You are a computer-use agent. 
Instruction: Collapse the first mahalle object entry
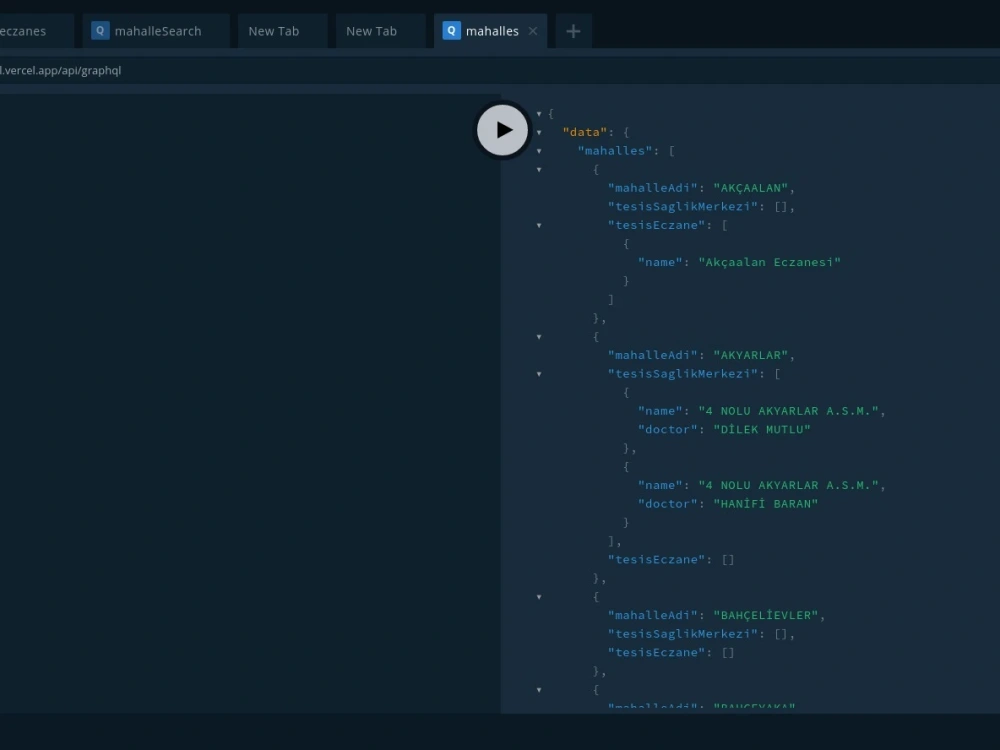[539, 169]
